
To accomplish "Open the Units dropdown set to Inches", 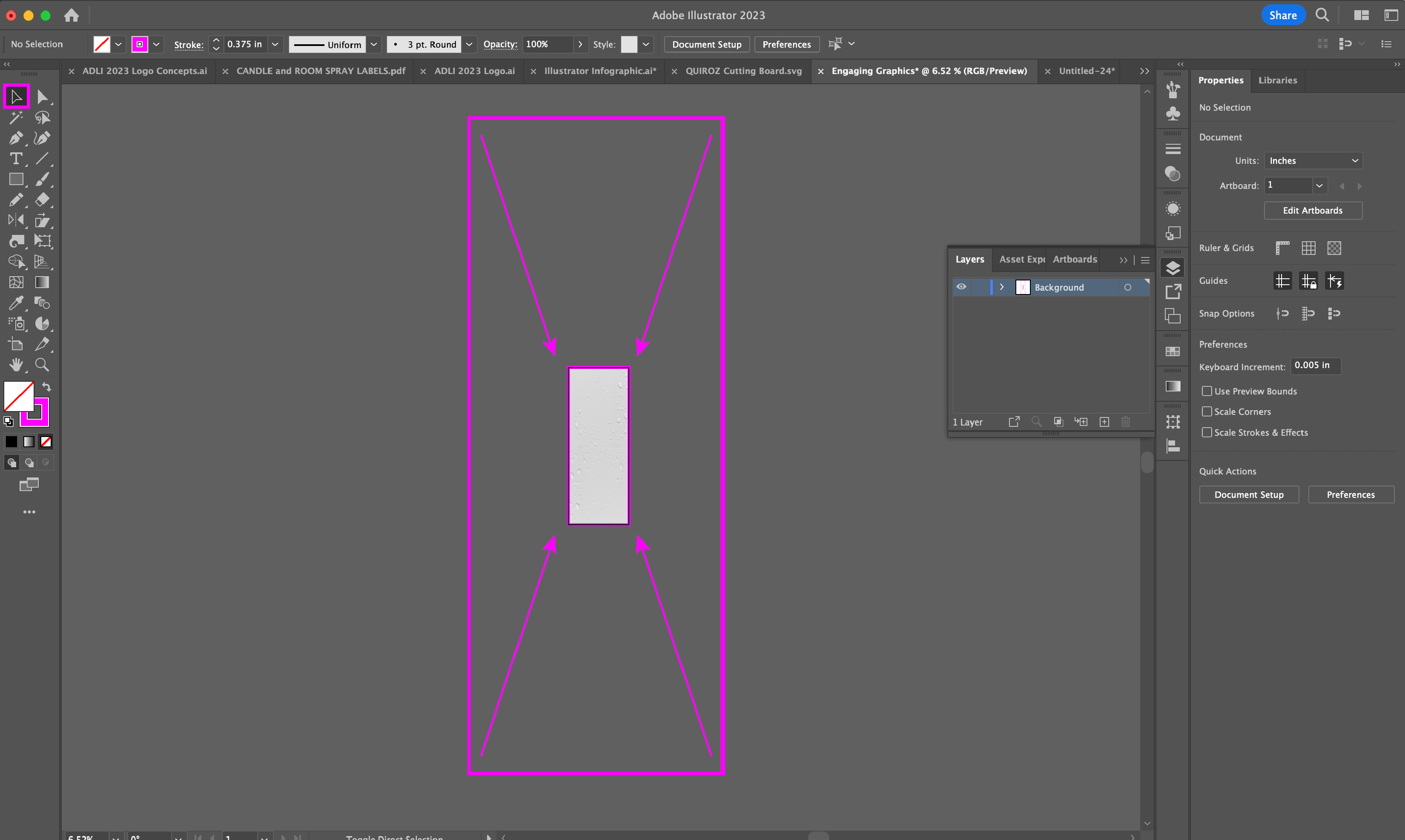I will point(1313,161).
